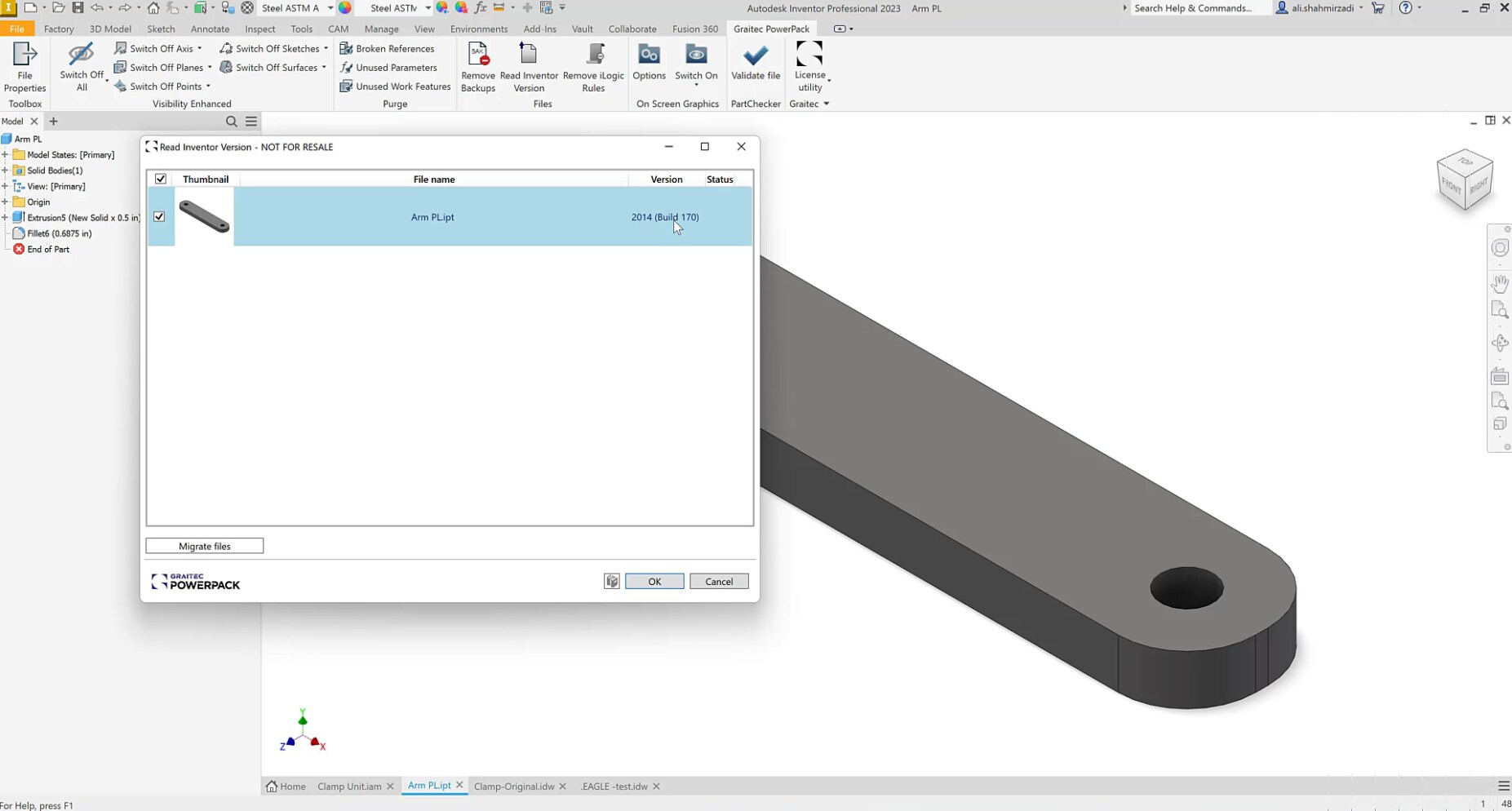Toggle select-all checkbox in dialog header
Viewport: 1512px width, 811px height.
pyautogui.click(x=160, y=179)
